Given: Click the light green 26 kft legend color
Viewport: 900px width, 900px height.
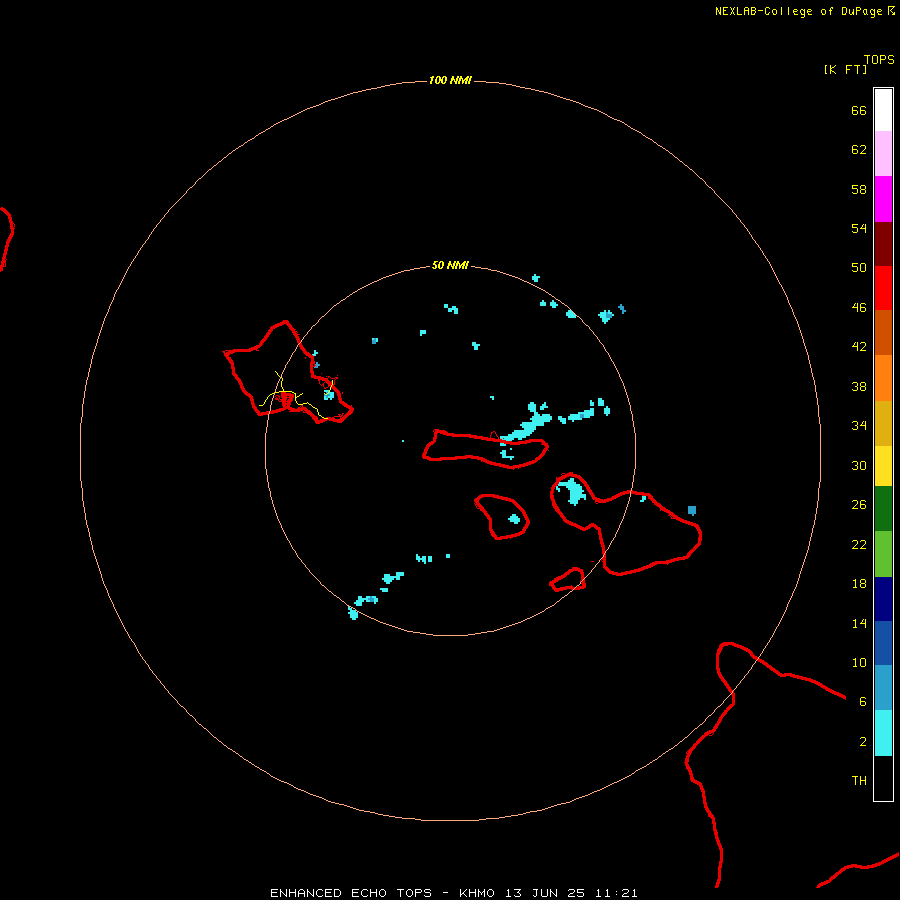Looking at the screenshot, I should click(x=883, y=553).
